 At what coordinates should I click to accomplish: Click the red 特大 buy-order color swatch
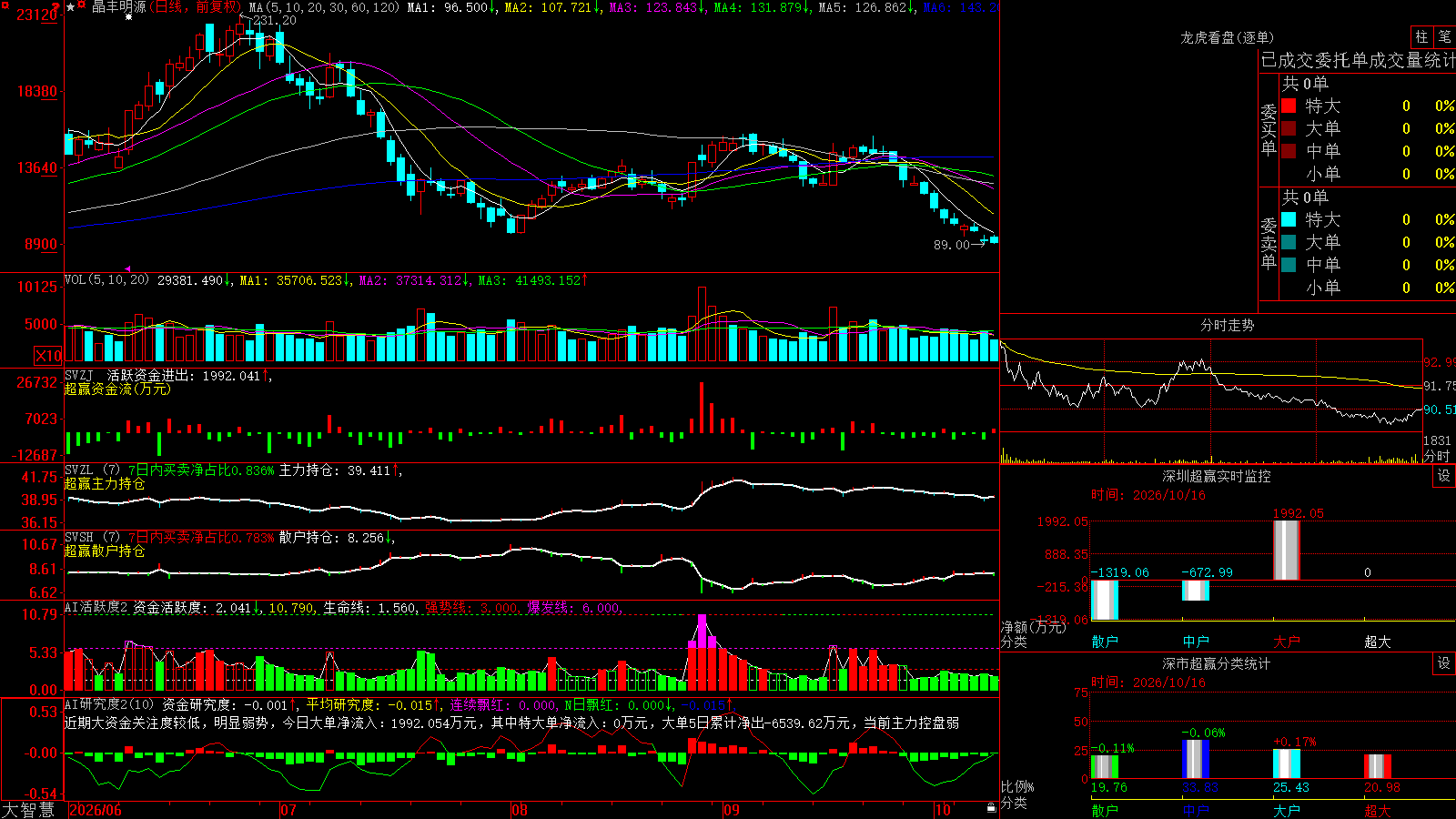1289,106
